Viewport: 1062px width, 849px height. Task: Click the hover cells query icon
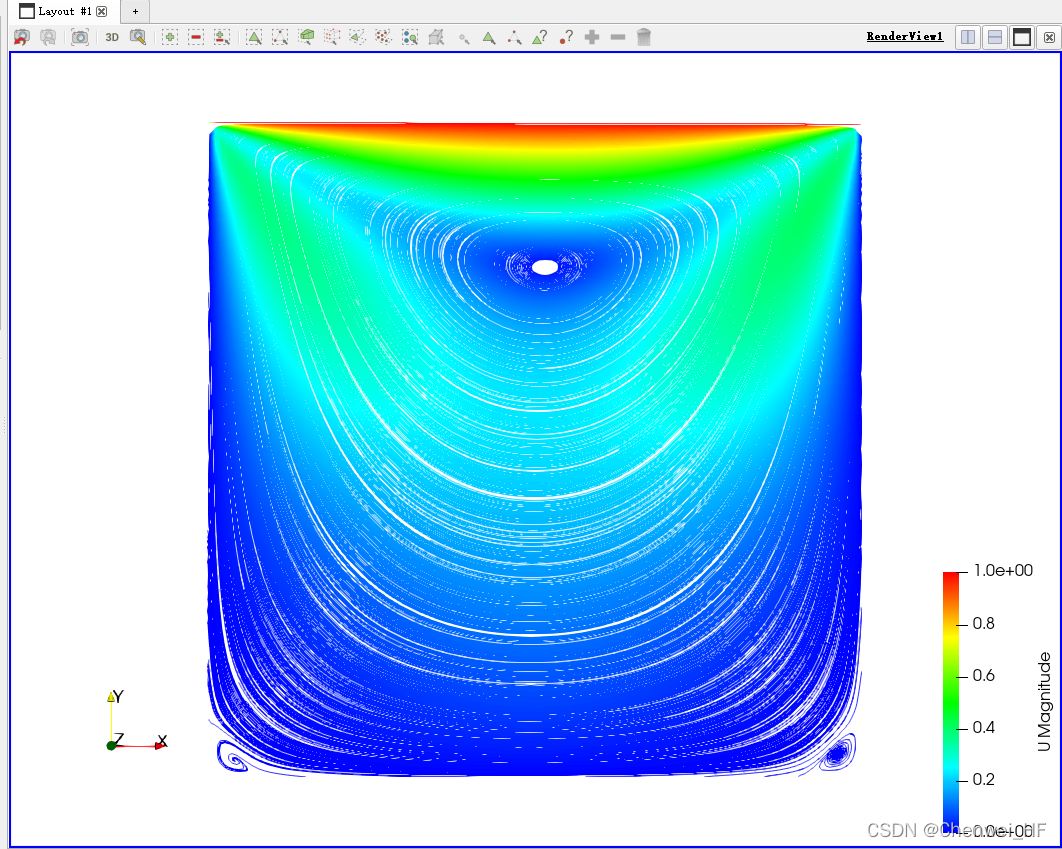click(540, 37)
